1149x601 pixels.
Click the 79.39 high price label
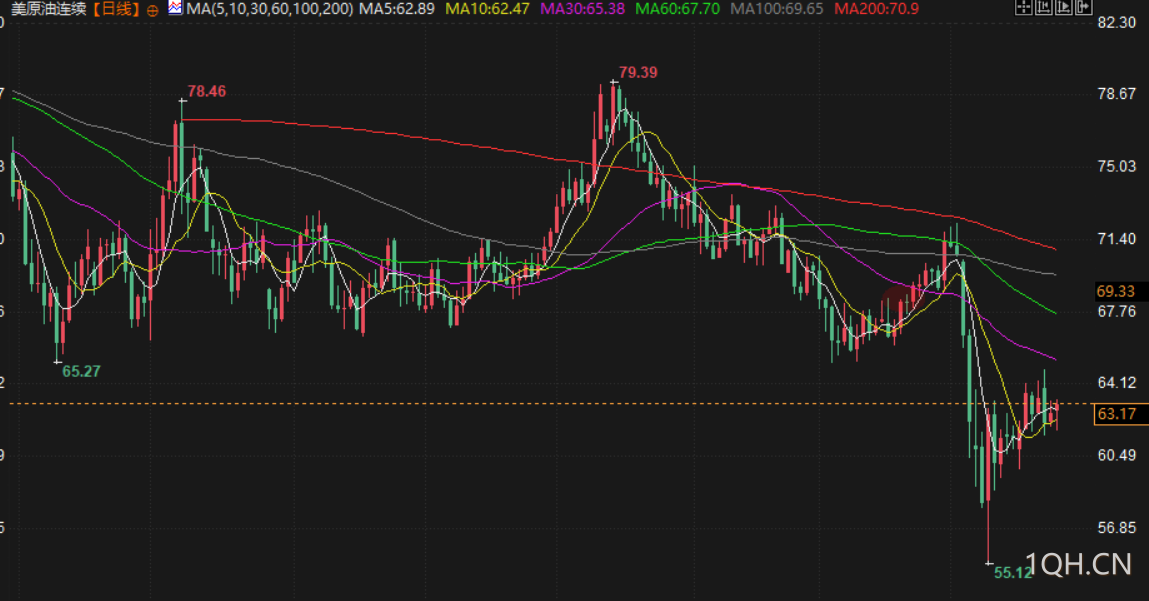pos(638,73)
